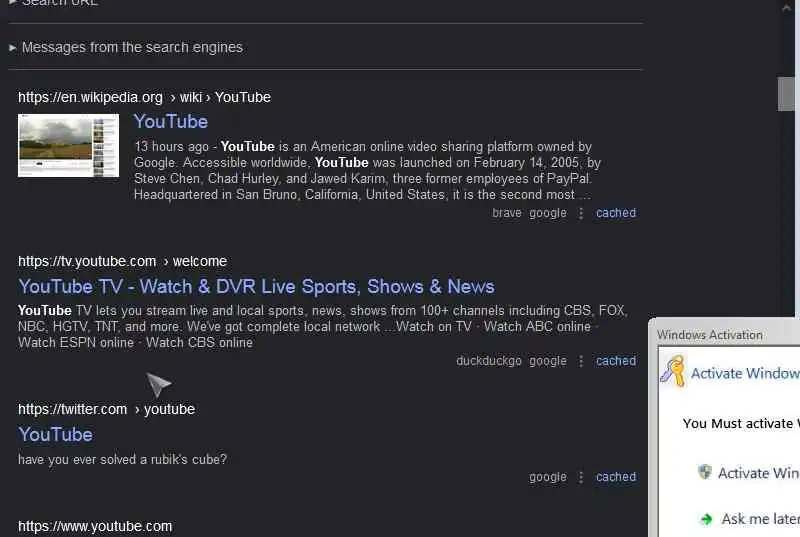Open the www.youtube.com result URL
This screenshot has width=800, height=537.
tap(95, 526)
